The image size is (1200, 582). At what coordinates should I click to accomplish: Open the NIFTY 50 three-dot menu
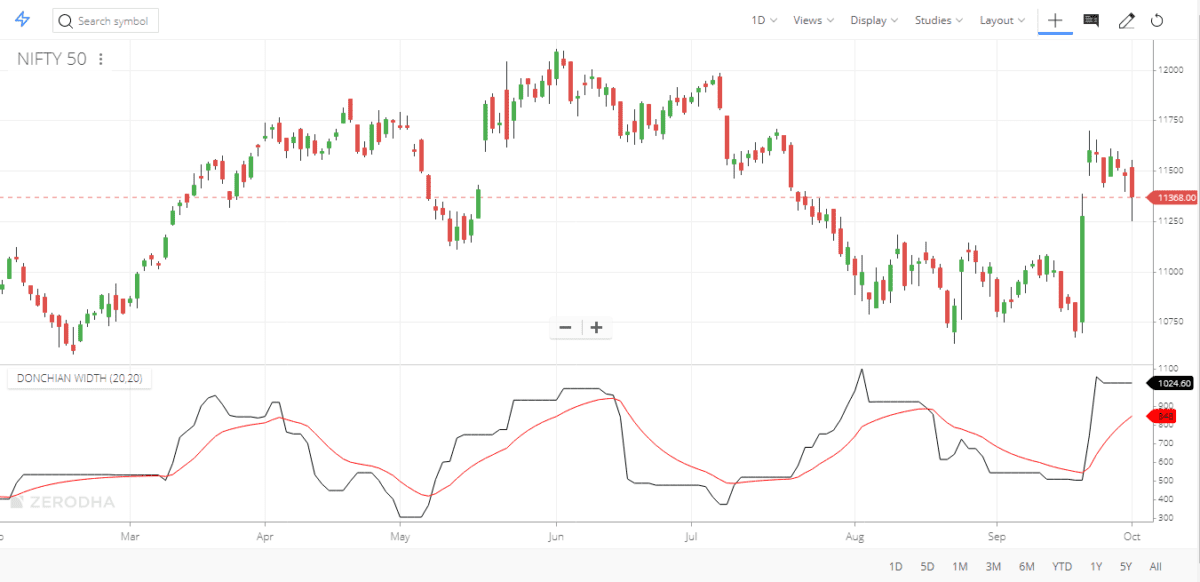(x=99, y=59)
